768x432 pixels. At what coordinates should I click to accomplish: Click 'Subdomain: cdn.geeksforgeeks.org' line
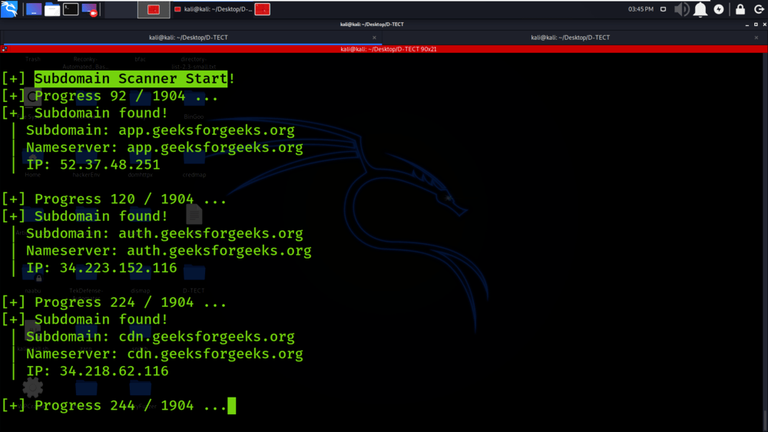pos(160,336)
